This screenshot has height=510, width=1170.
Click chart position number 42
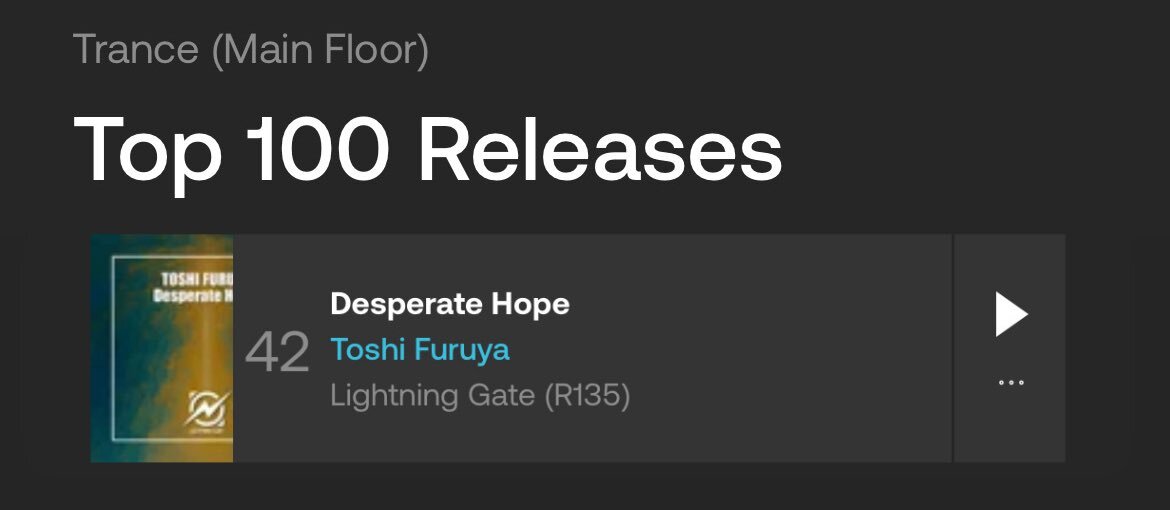[x=278, y=352]
